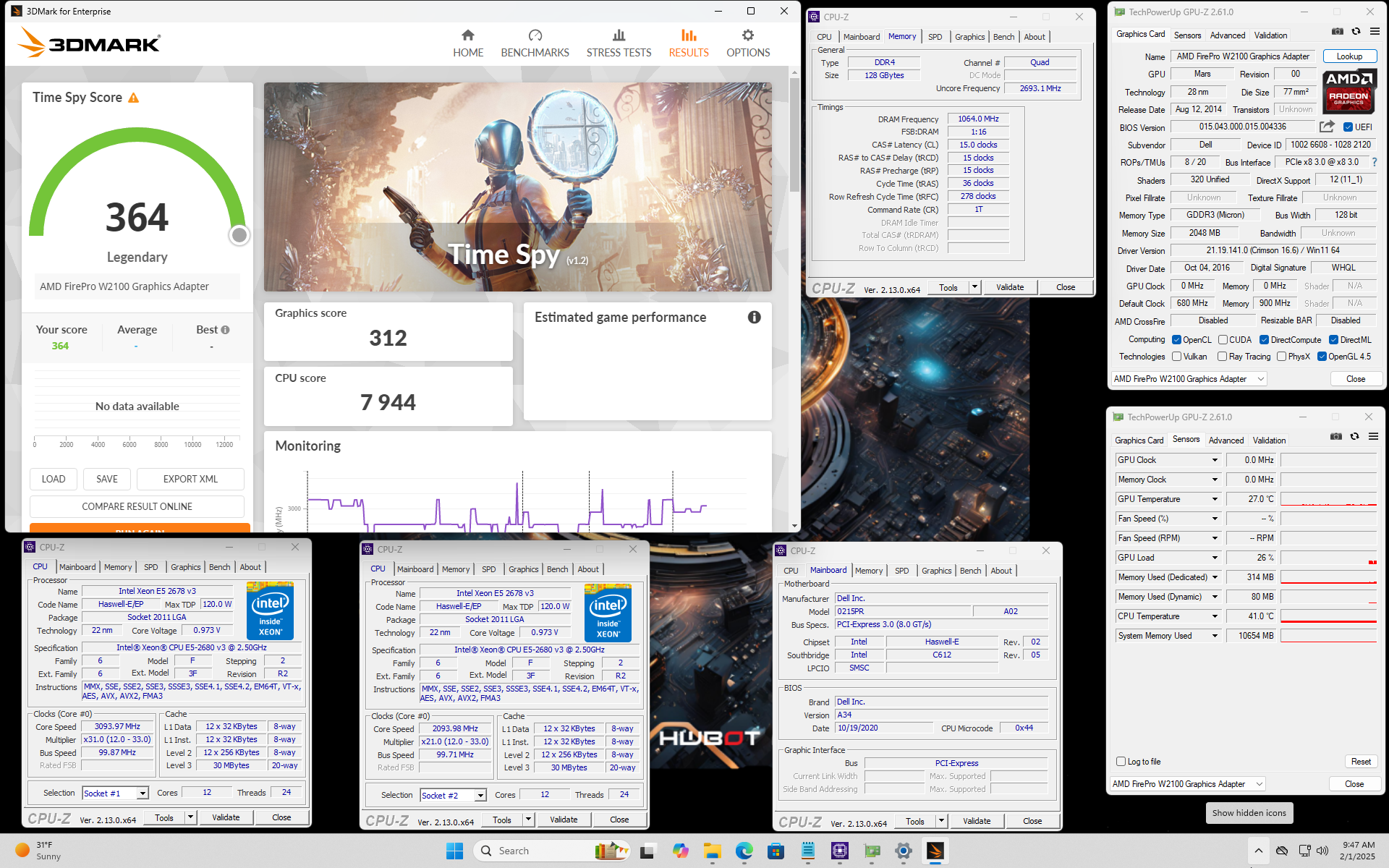1389x868 pixels.
Task: Open 3DMark HOME icon
Action: tap(468, 35)
